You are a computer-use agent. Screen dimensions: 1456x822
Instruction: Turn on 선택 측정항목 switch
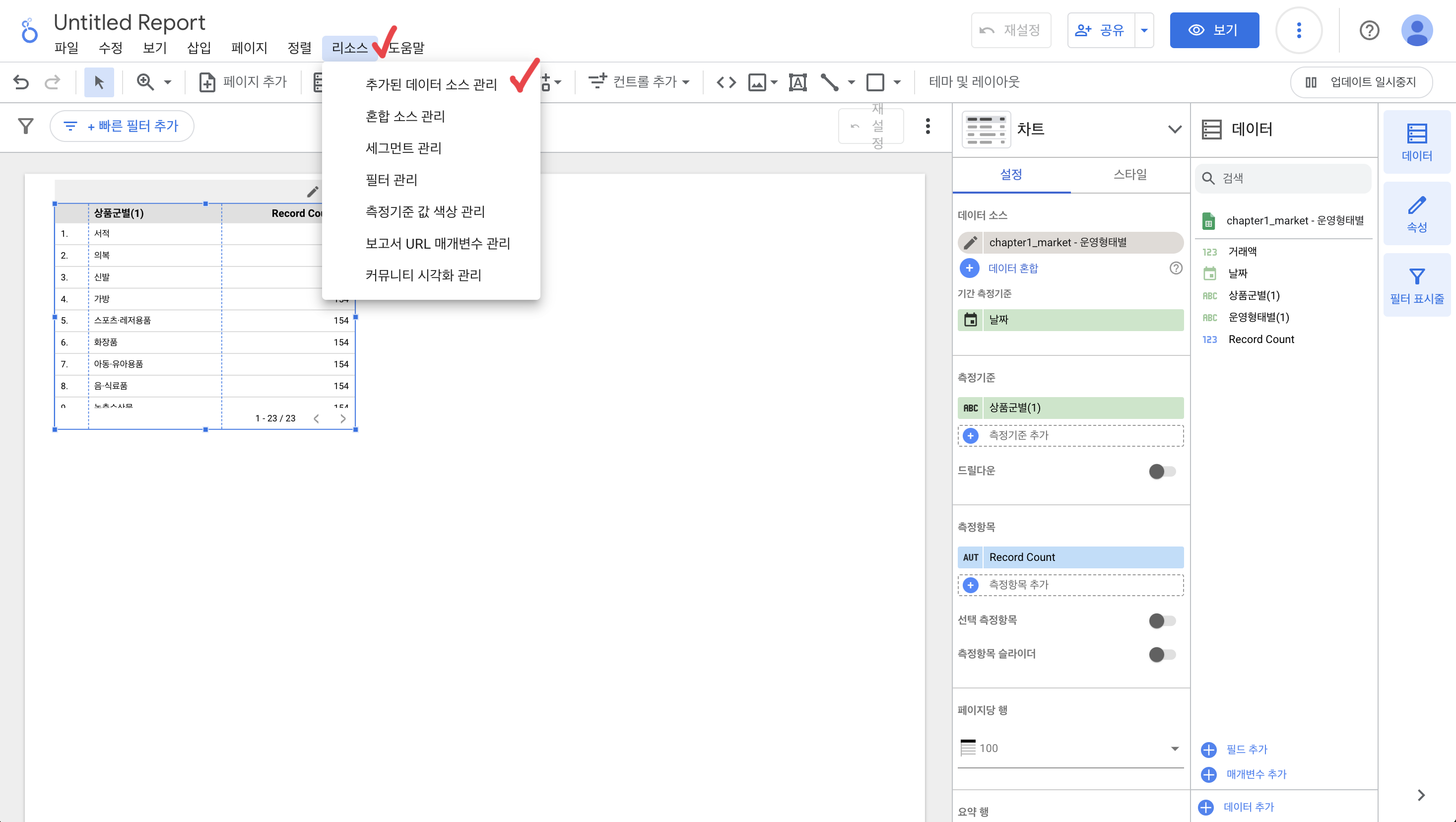click(x=1162, y=620)
